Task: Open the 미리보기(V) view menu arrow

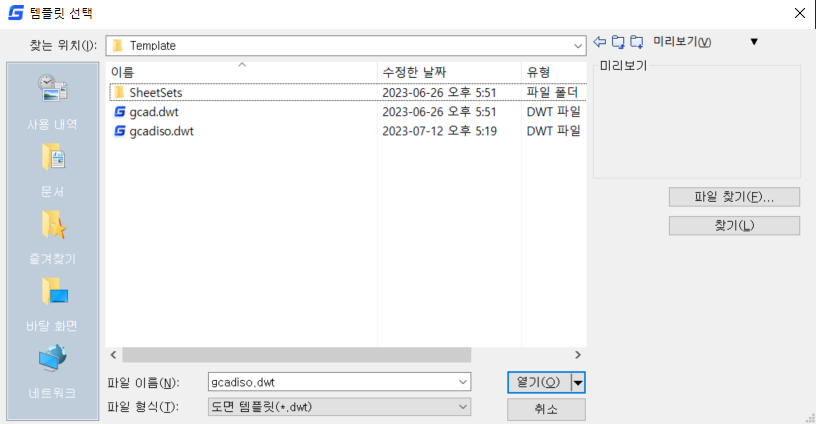Action: tap(754, 42)
